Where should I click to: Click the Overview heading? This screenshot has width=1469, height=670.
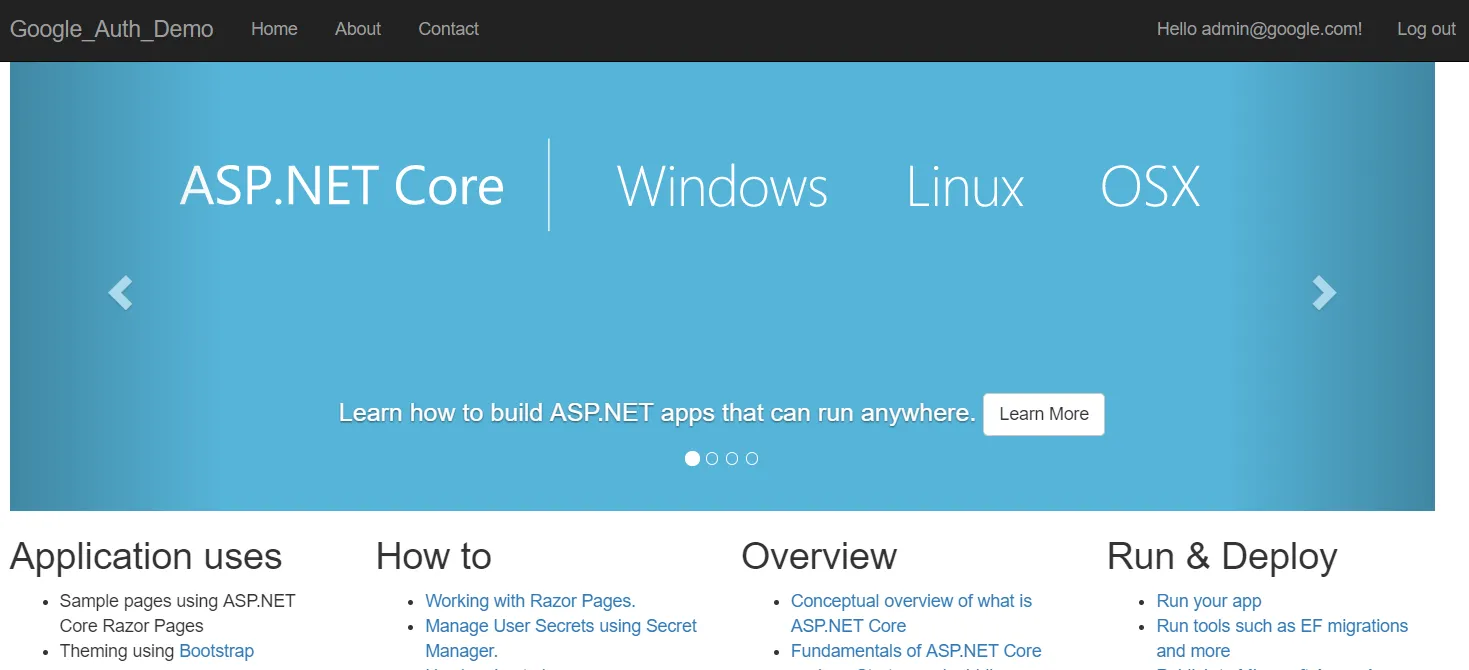819,556
